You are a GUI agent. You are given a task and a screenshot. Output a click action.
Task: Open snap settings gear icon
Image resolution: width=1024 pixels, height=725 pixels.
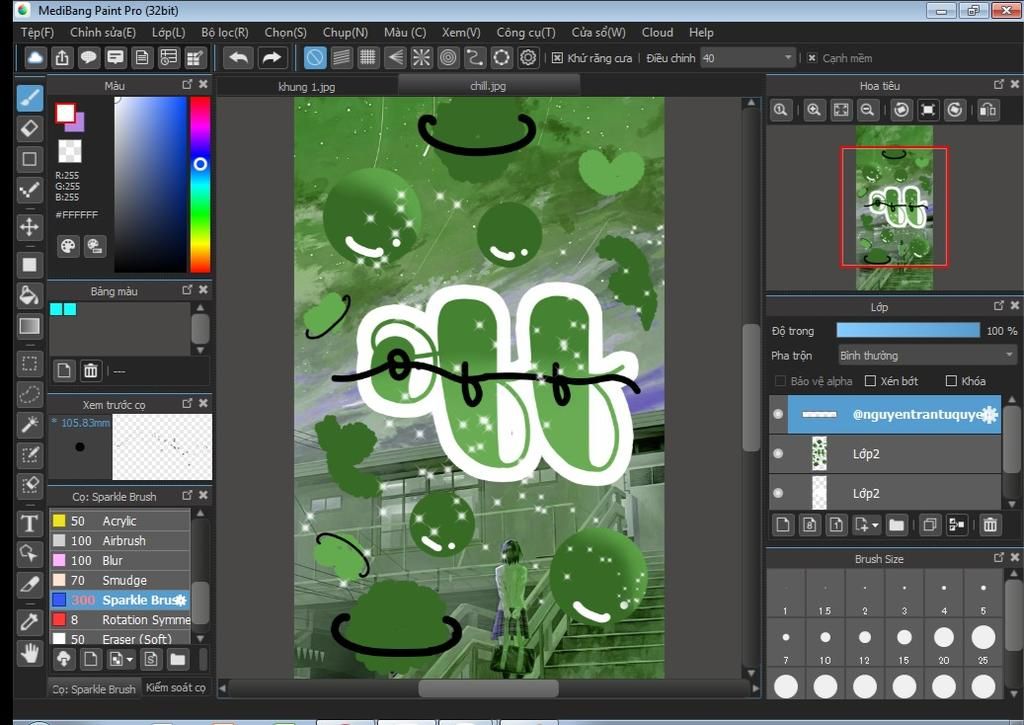point(528,58)
